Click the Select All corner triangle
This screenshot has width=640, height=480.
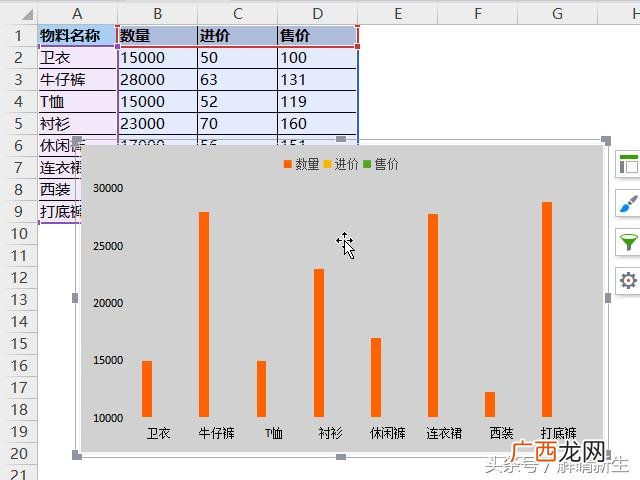(x=27, y=15)
